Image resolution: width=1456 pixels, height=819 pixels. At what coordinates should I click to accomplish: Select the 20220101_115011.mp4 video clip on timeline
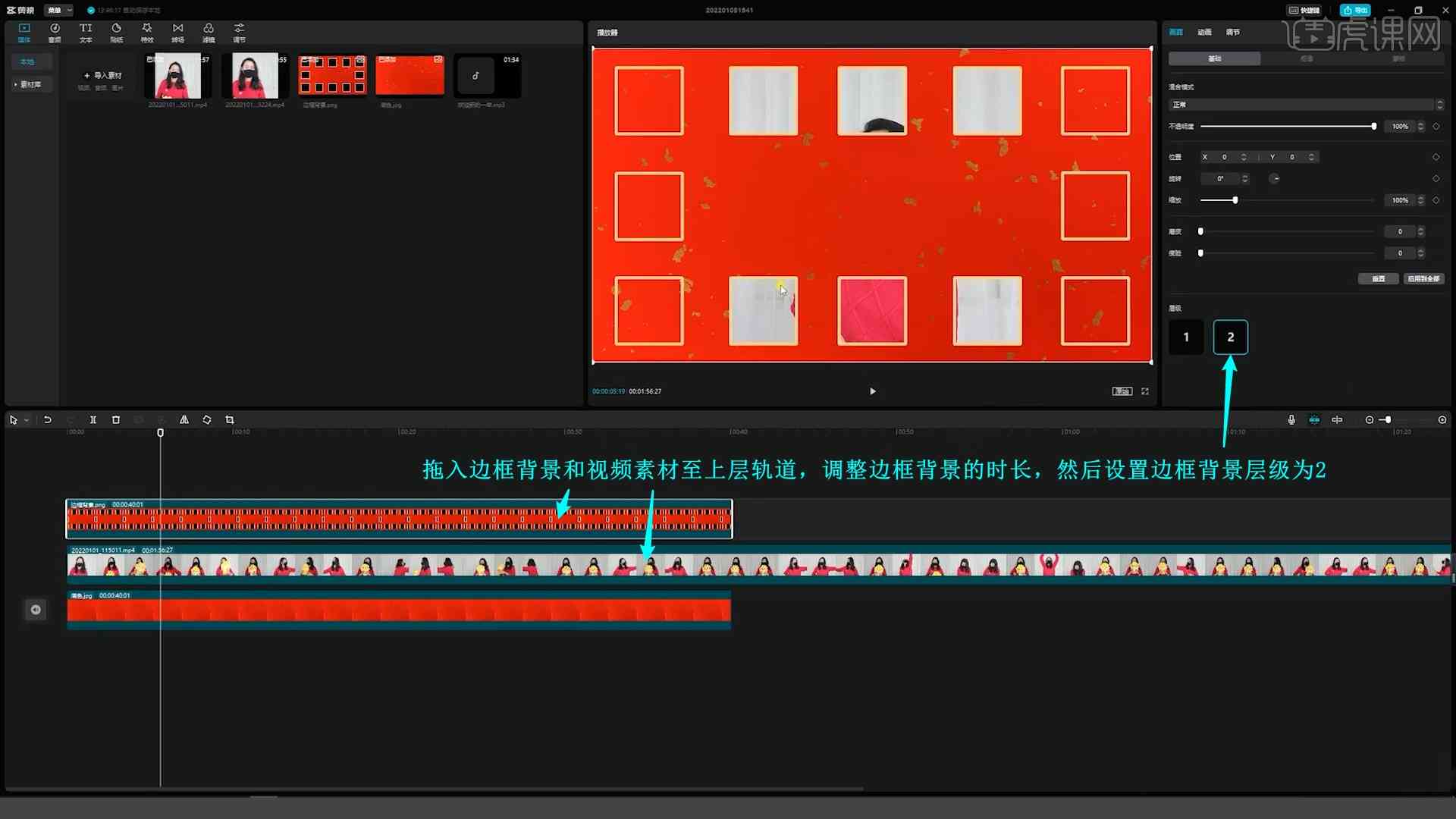[759, 564]
